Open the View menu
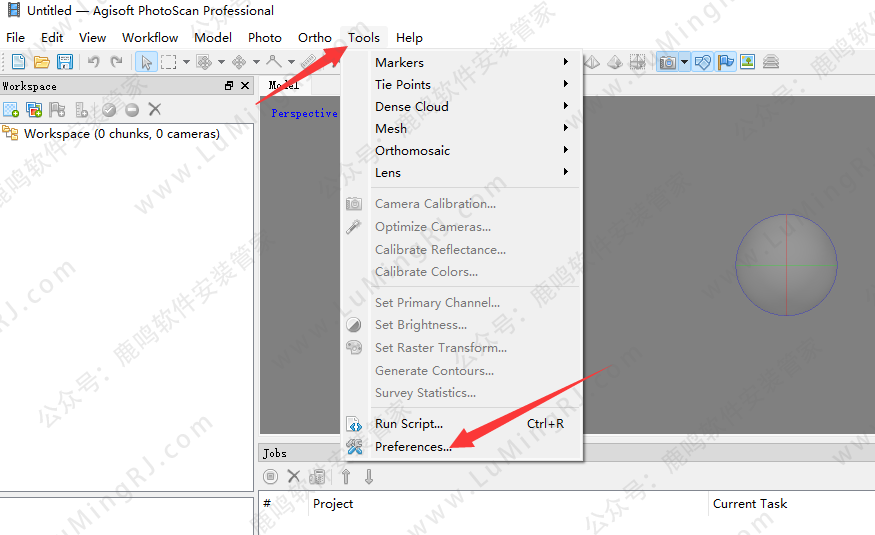Viewport: 875px width, 535px height. (92, 37)
